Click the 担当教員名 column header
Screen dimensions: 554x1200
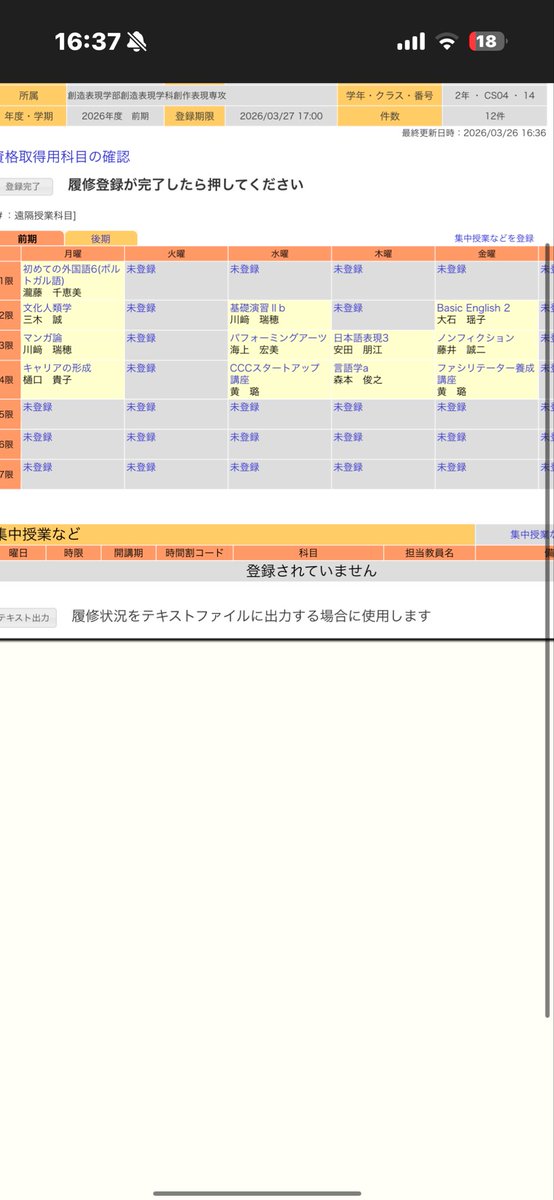tap(429, 552)
